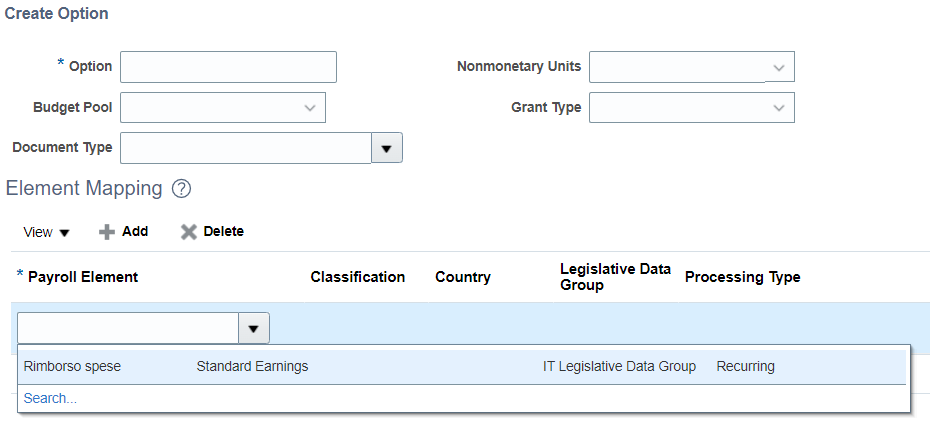Open the View menu

pyautogui.click(x=46, y=233)
